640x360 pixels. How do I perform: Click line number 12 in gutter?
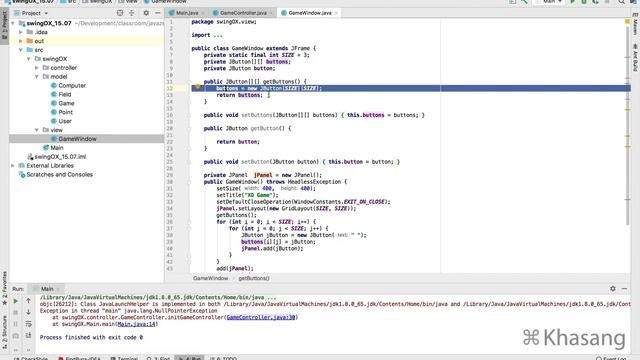[x=170, y=88]
